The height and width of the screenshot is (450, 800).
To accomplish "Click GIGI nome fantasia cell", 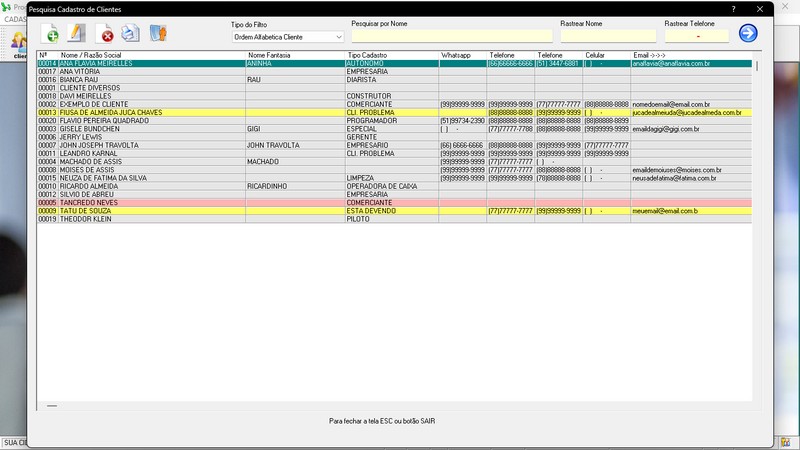I will click(295, 129).
